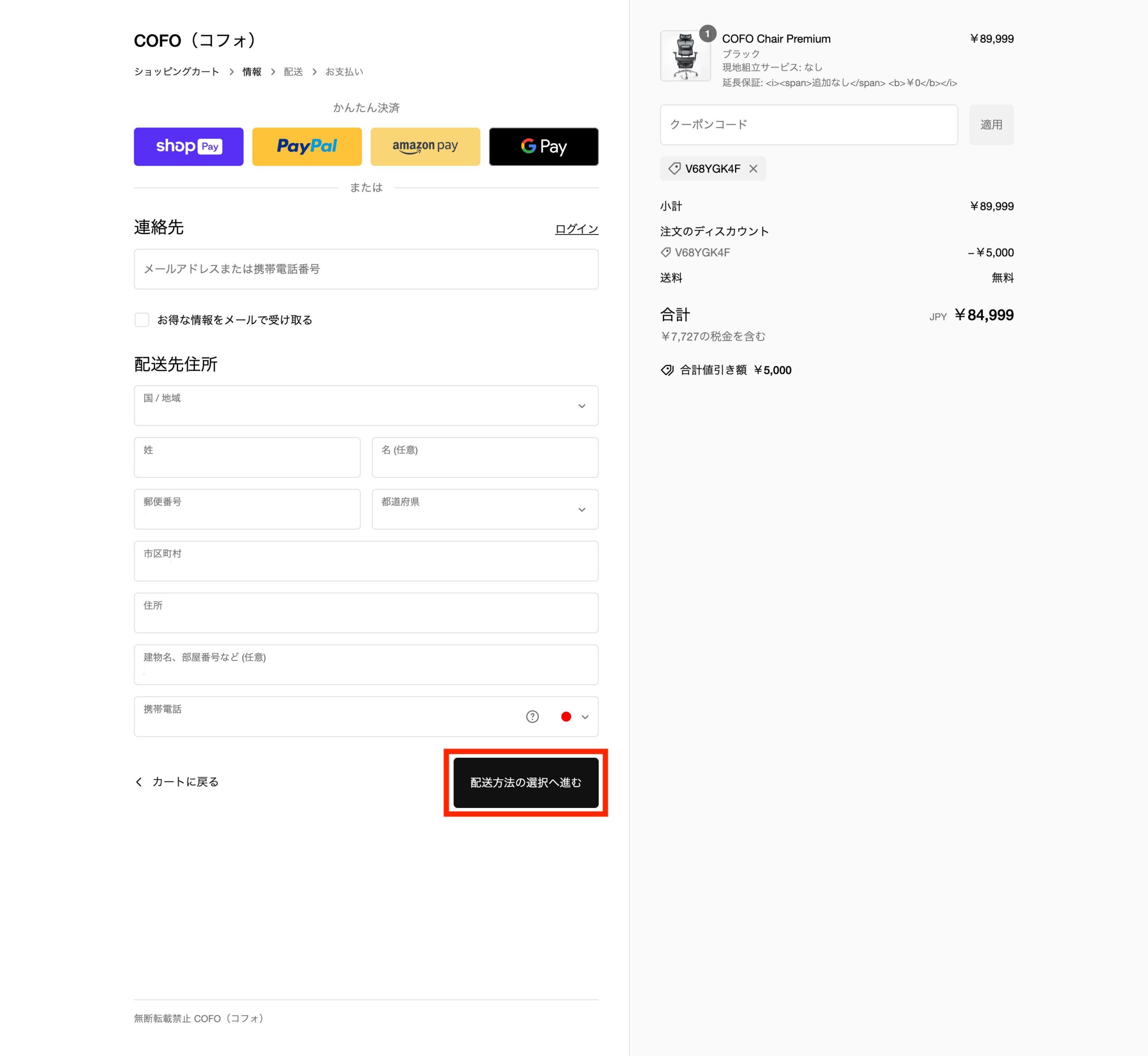1148x1056 pixels.
Task: Open phone number help question icon
Action: point(532,716)
